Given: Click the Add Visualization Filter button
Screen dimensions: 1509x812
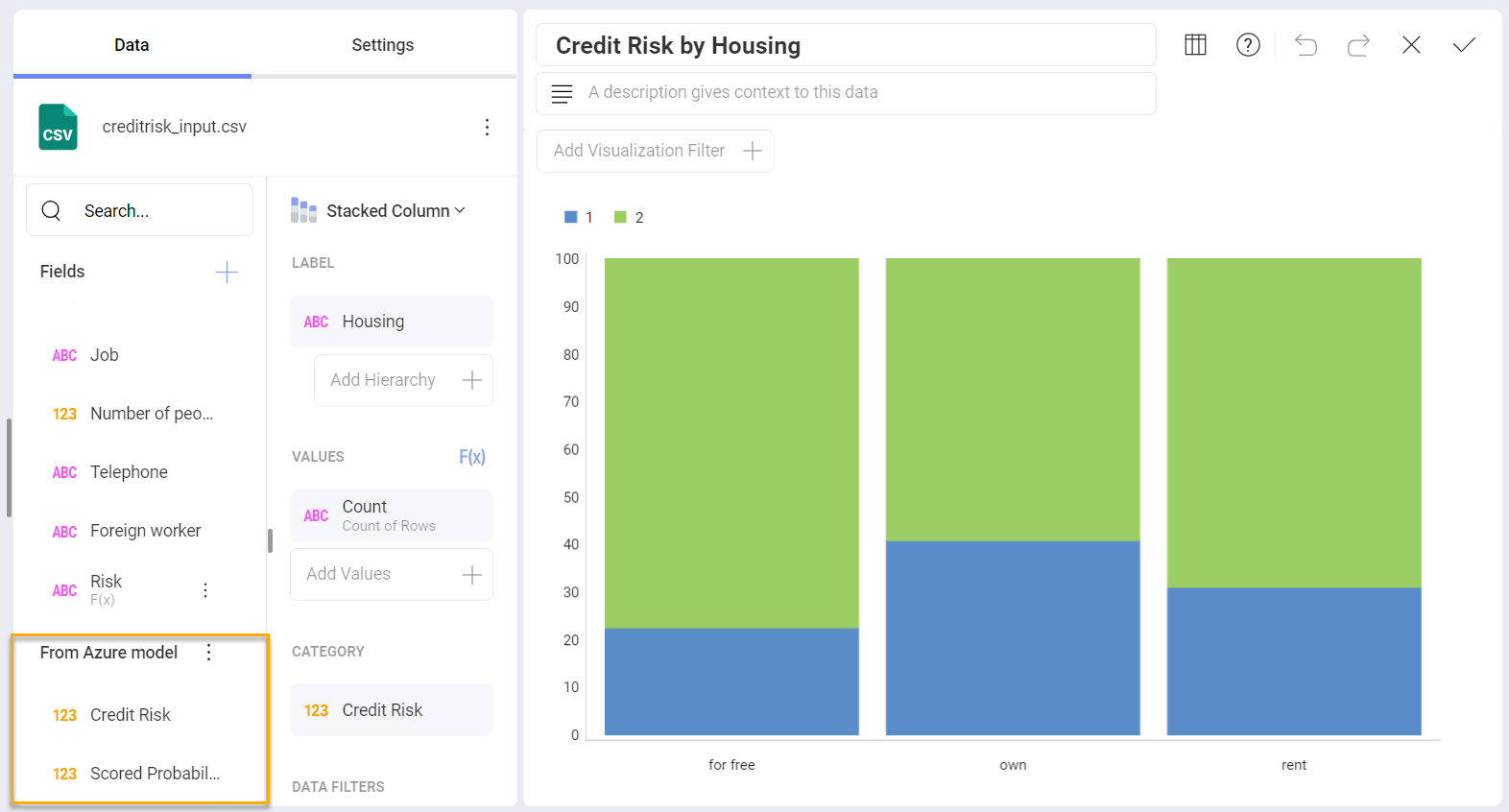Looking at the screenshot, I should [656, 151].
